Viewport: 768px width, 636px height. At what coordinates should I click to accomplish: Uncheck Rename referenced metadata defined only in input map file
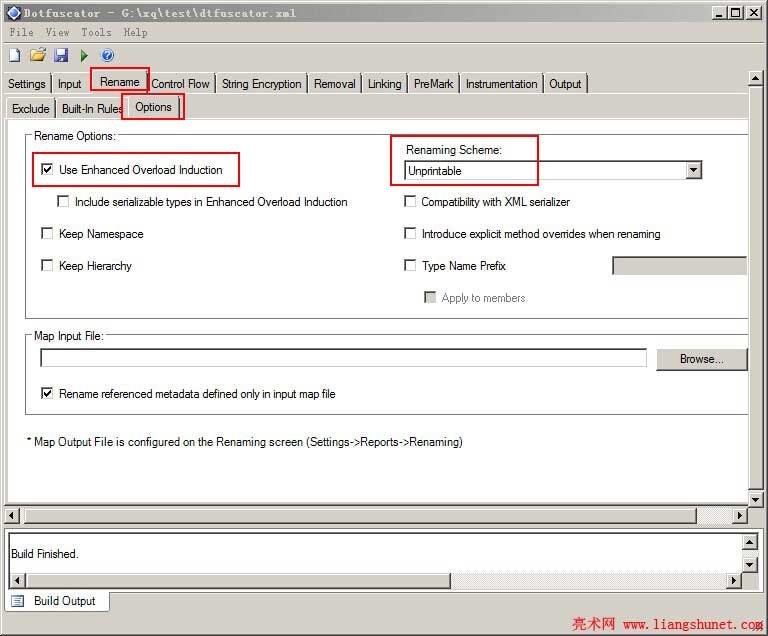(x=47, y=393)
